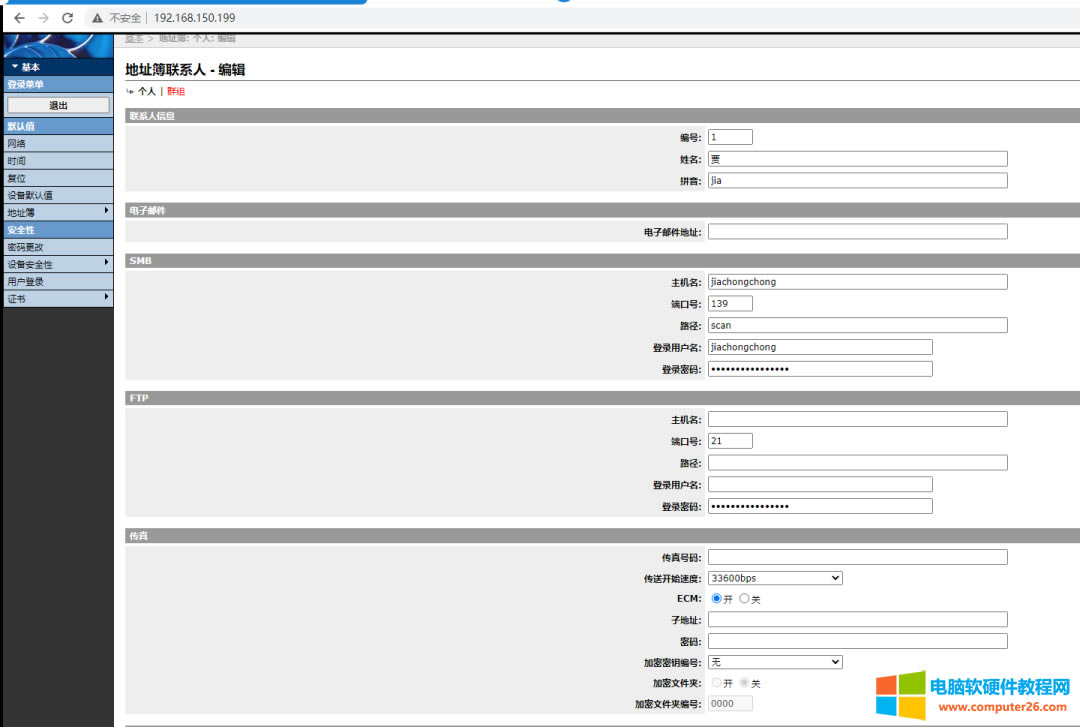The image size is (1080, 727).
Task: Click the 退出 logout button
Action: coord(58,105)
